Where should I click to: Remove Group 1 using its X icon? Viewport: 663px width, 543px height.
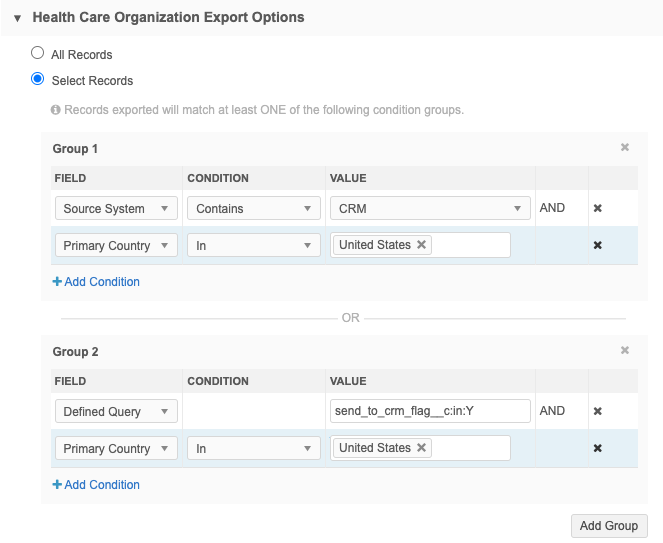[x=625, y=148]
